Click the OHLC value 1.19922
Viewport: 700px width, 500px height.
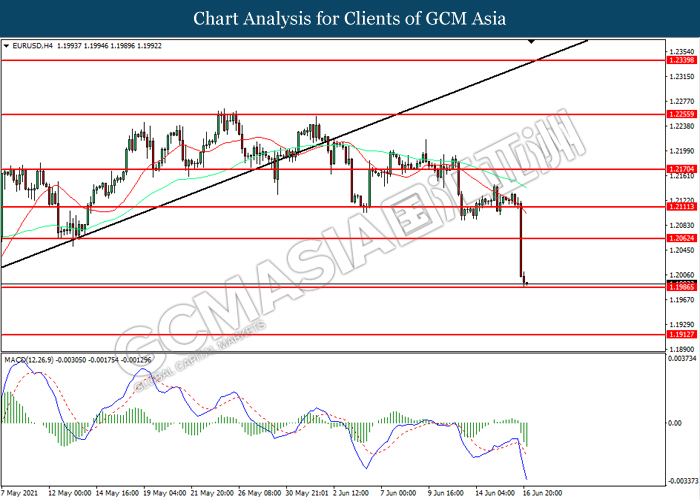[x=150, y=46]
